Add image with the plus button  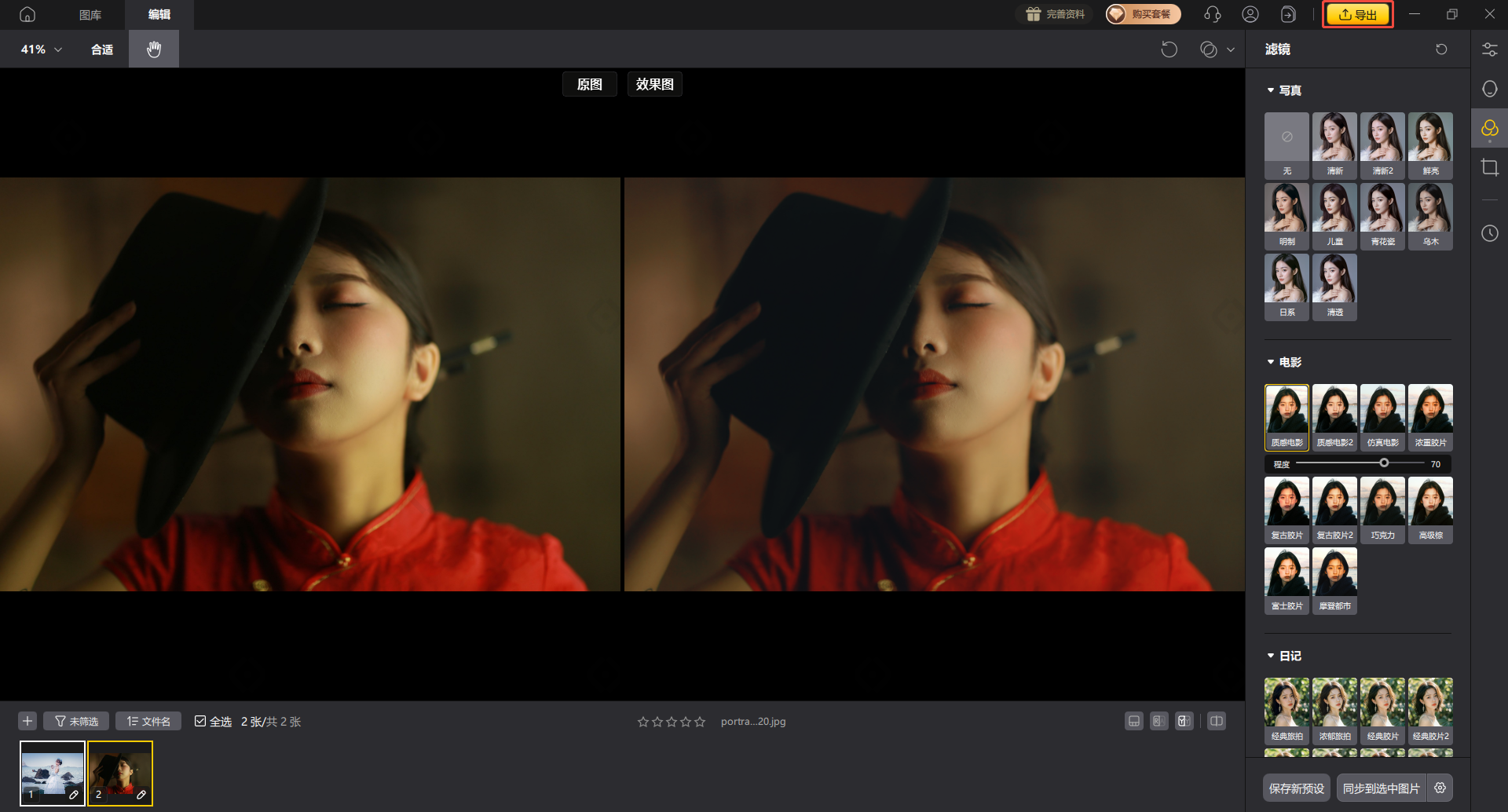[x=27, y=721]
